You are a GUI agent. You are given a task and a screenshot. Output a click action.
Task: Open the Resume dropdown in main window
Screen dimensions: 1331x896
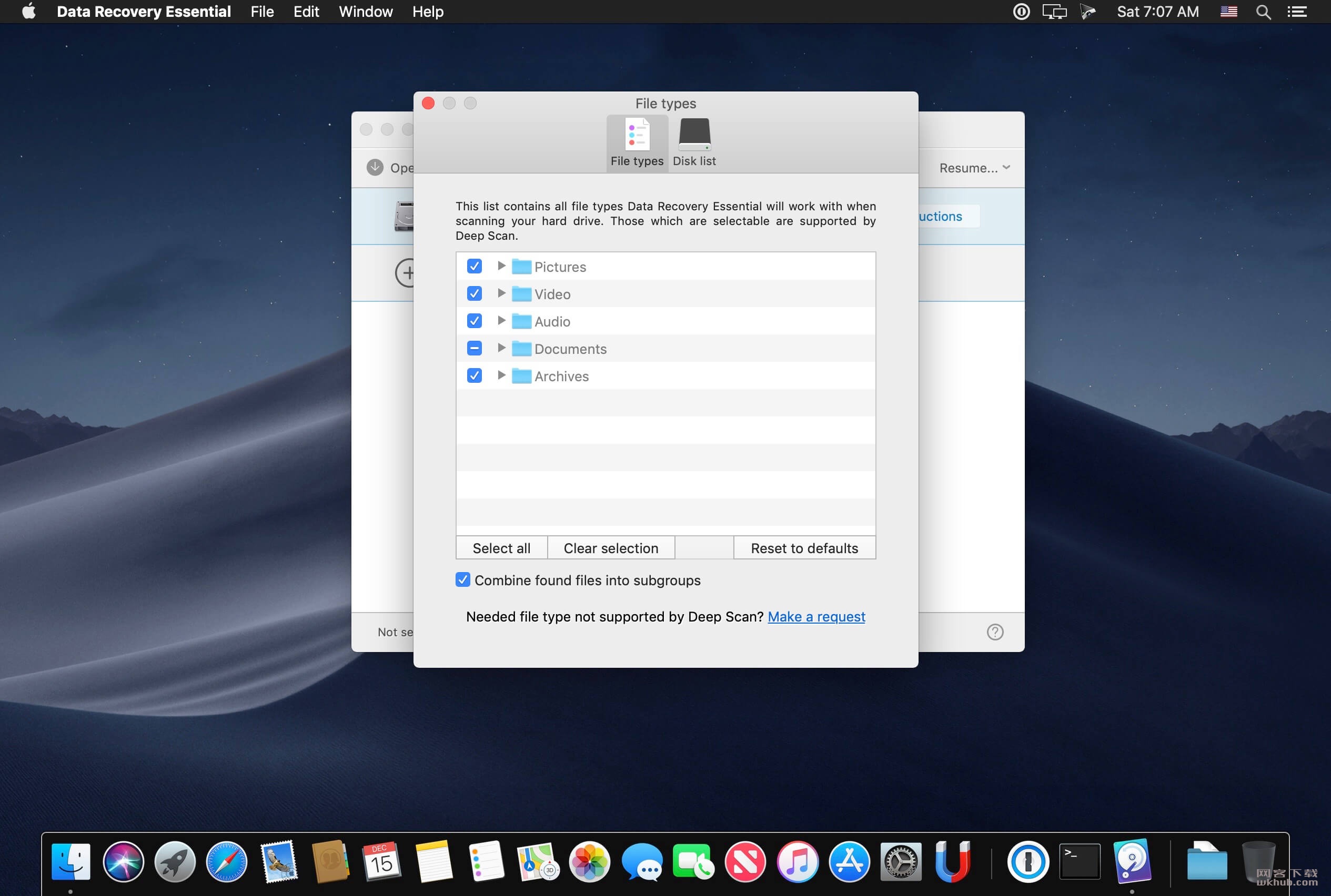pyautogui.click(x=975, y=168)
